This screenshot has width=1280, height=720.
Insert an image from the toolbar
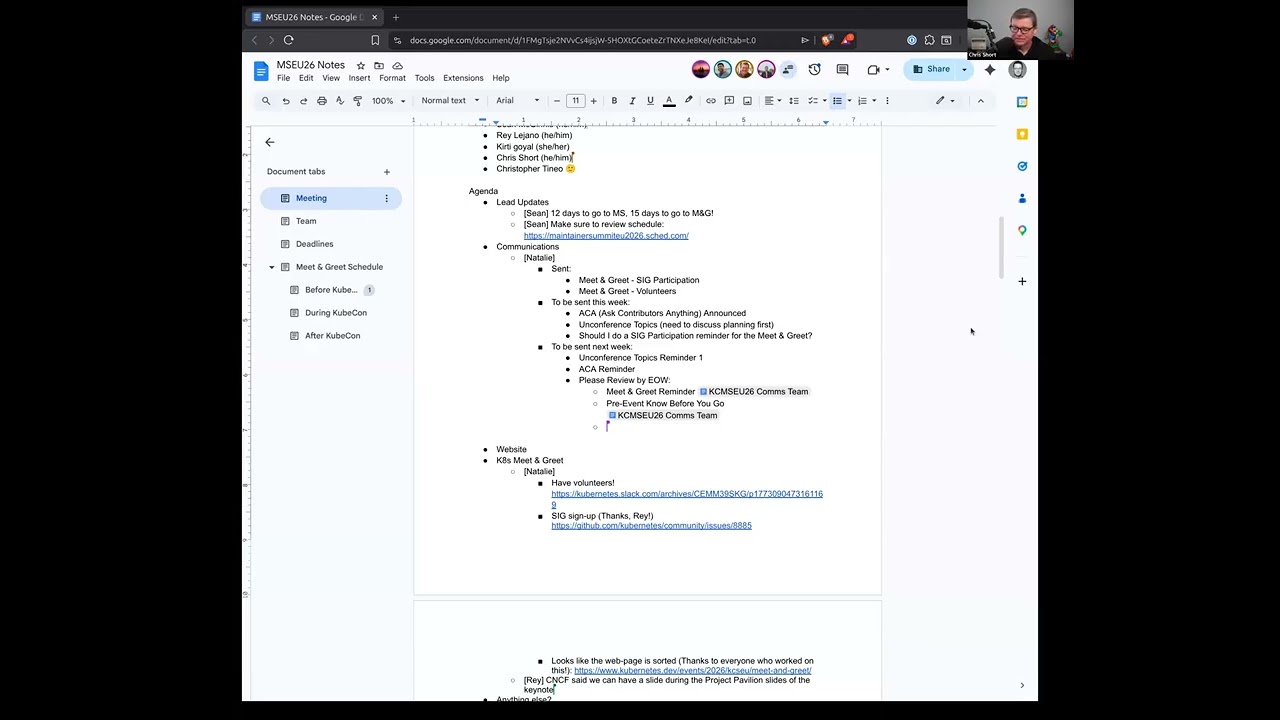pos(747,101)
